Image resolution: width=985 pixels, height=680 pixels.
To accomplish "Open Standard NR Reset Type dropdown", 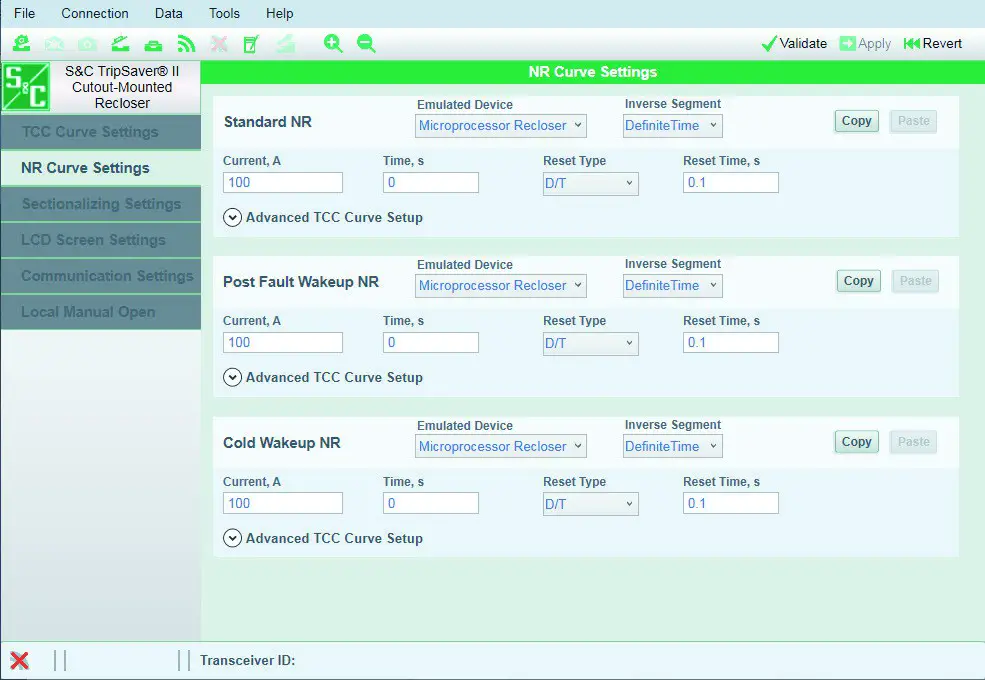I will coord(590,184).
